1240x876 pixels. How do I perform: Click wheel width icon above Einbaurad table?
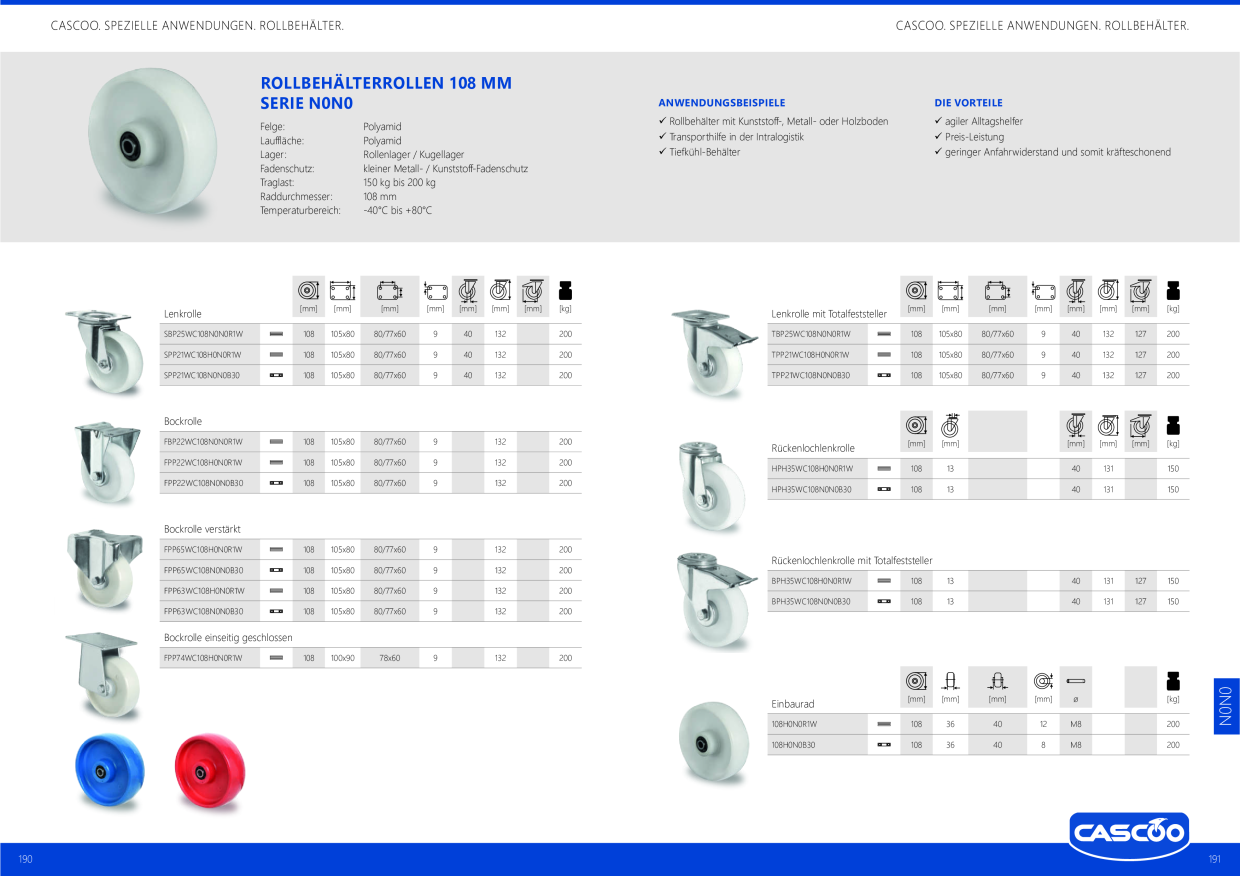point(950,681)
